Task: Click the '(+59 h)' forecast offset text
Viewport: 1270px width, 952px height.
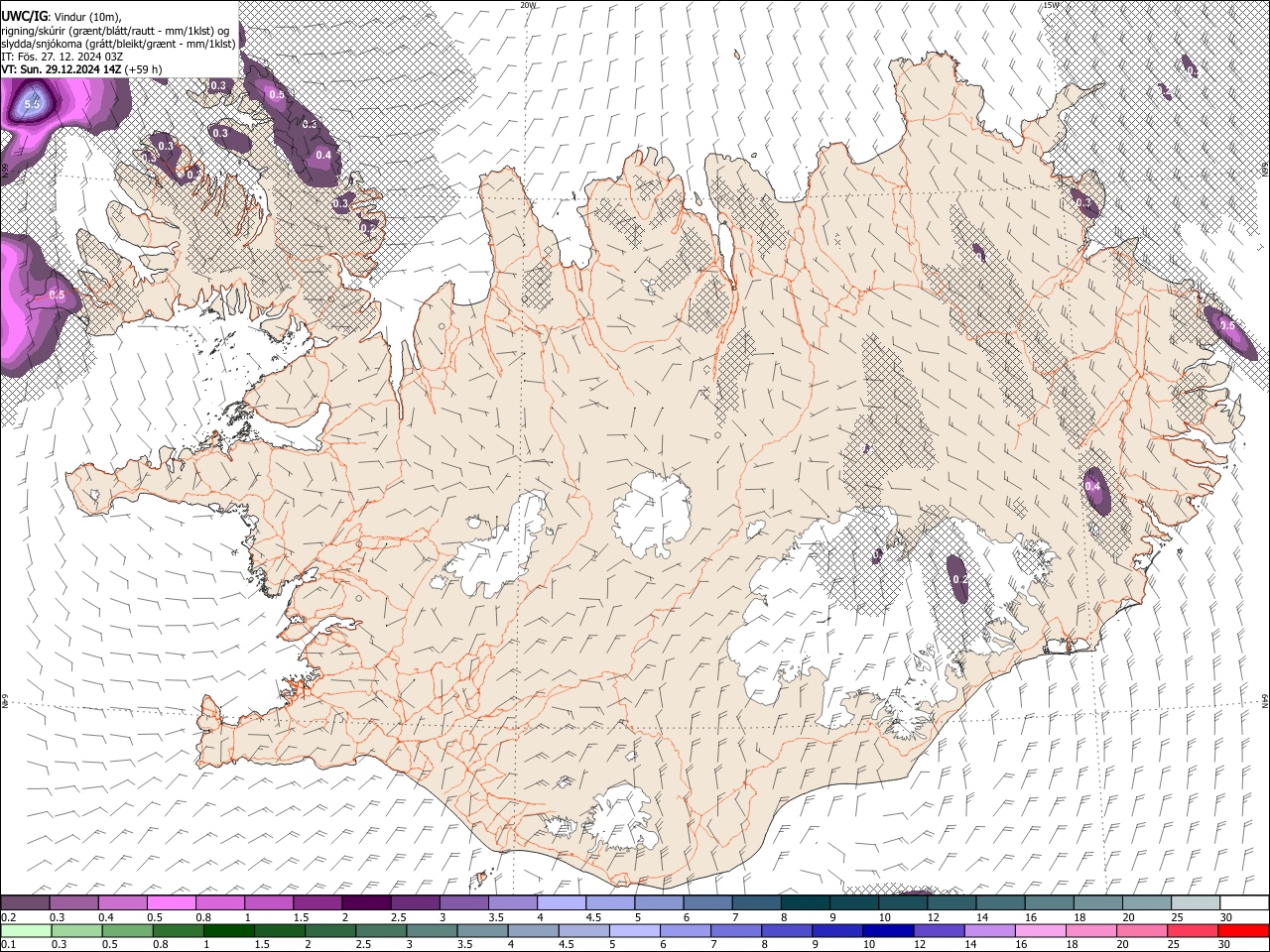Action: pos(145,69)
